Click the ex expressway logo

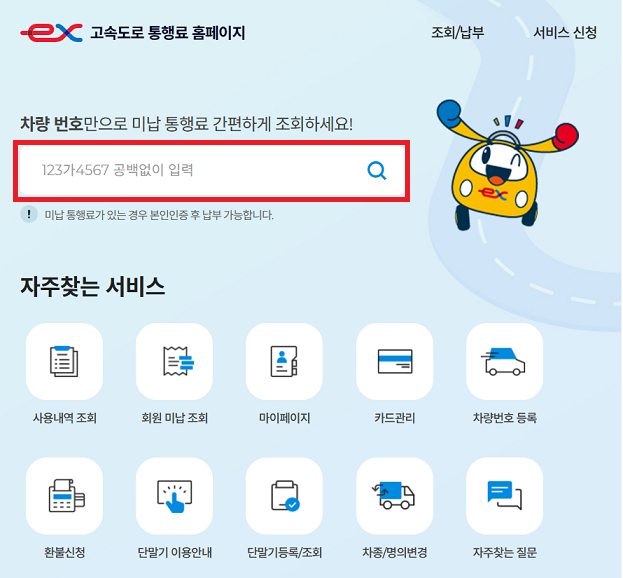tap(52, 33)
